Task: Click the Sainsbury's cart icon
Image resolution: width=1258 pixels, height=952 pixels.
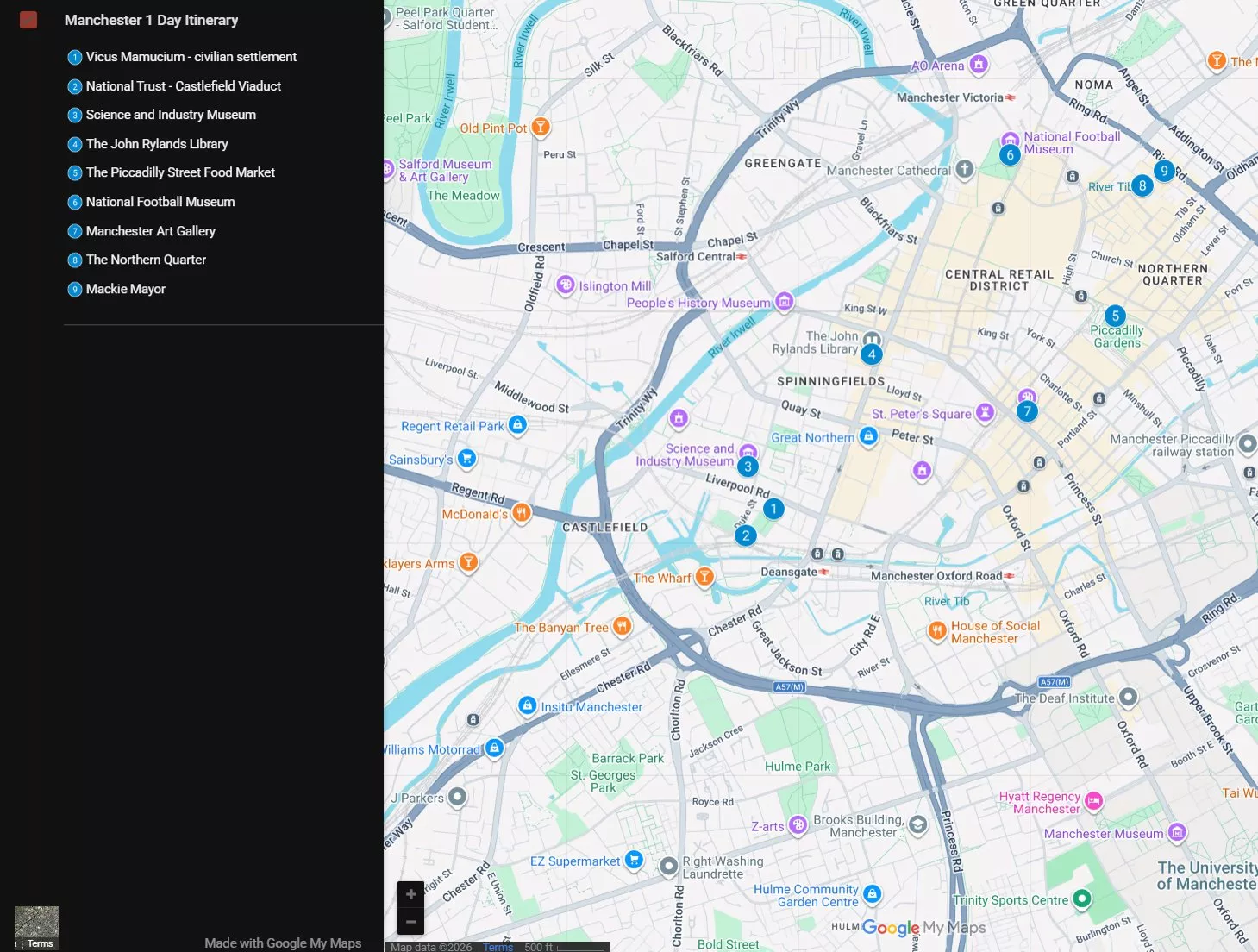Action: click(466, 458)
